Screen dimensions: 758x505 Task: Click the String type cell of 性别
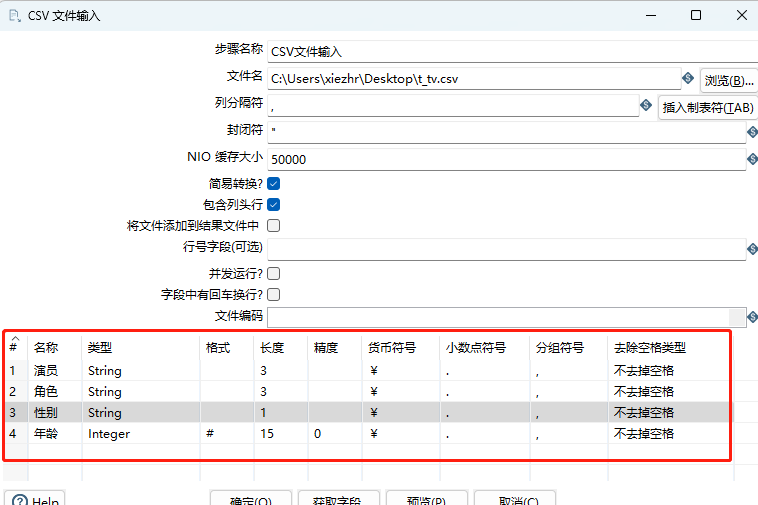(x=141, y=412)
